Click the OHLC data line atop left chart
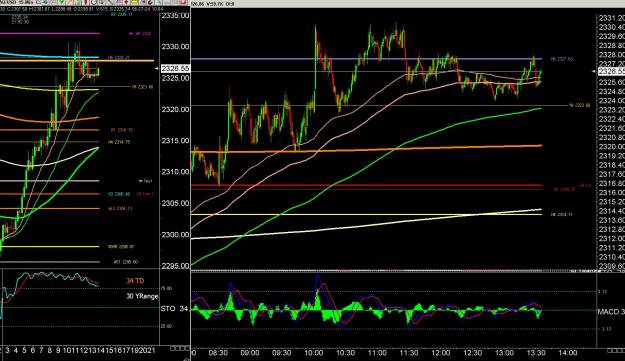Screen dimensions: 625x361 click(x=82, y=9)
